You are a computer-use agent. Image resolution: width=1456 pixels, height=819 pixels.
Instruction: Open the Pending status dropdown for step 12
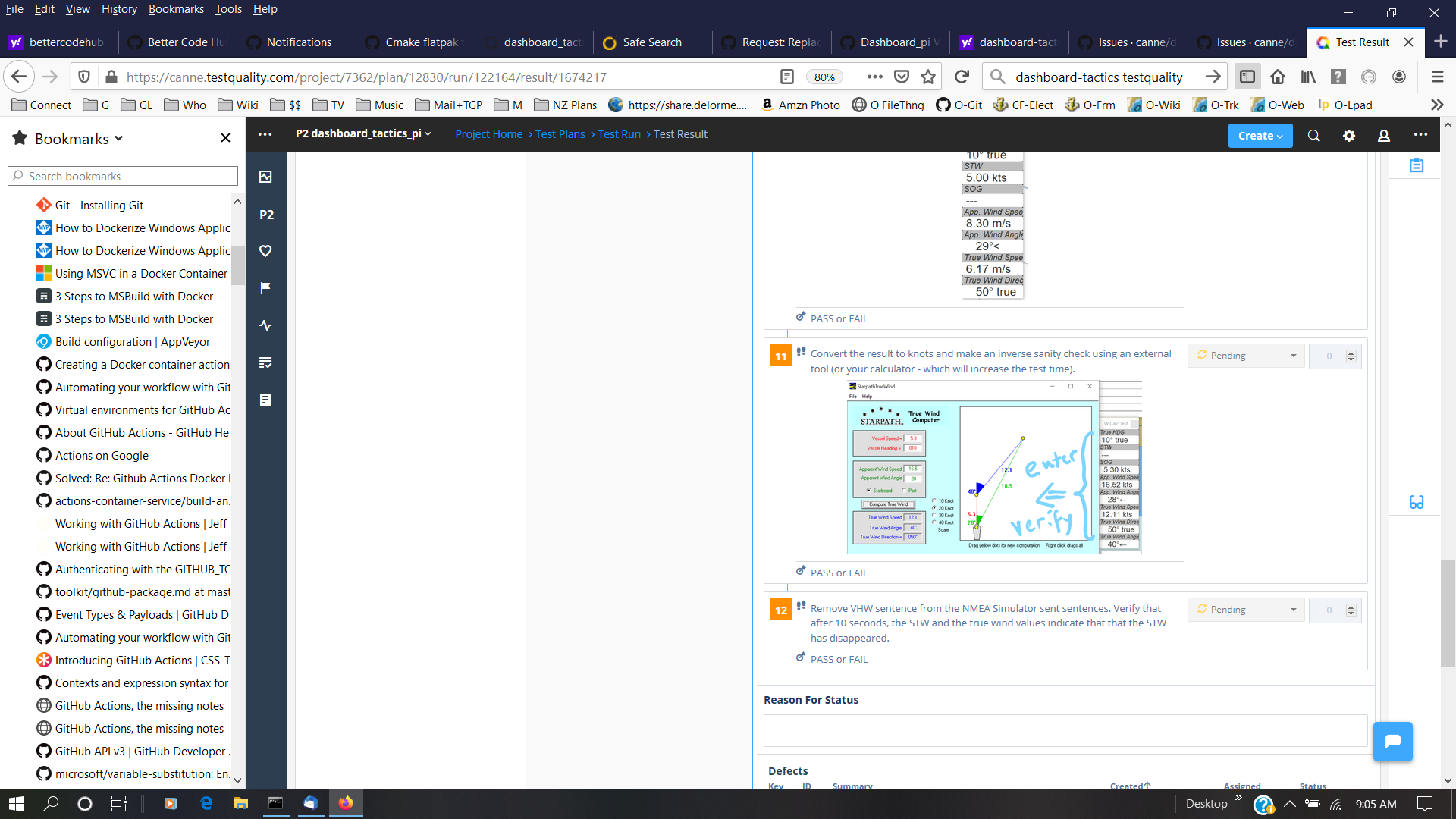pos(1244,609)
